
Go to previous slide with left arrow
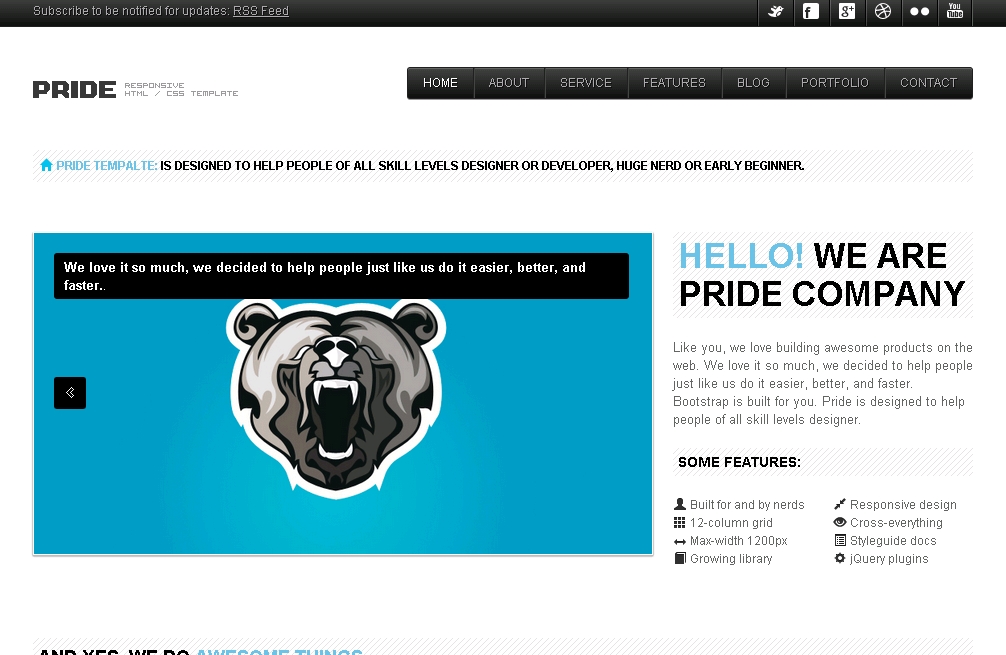[70, 393]
